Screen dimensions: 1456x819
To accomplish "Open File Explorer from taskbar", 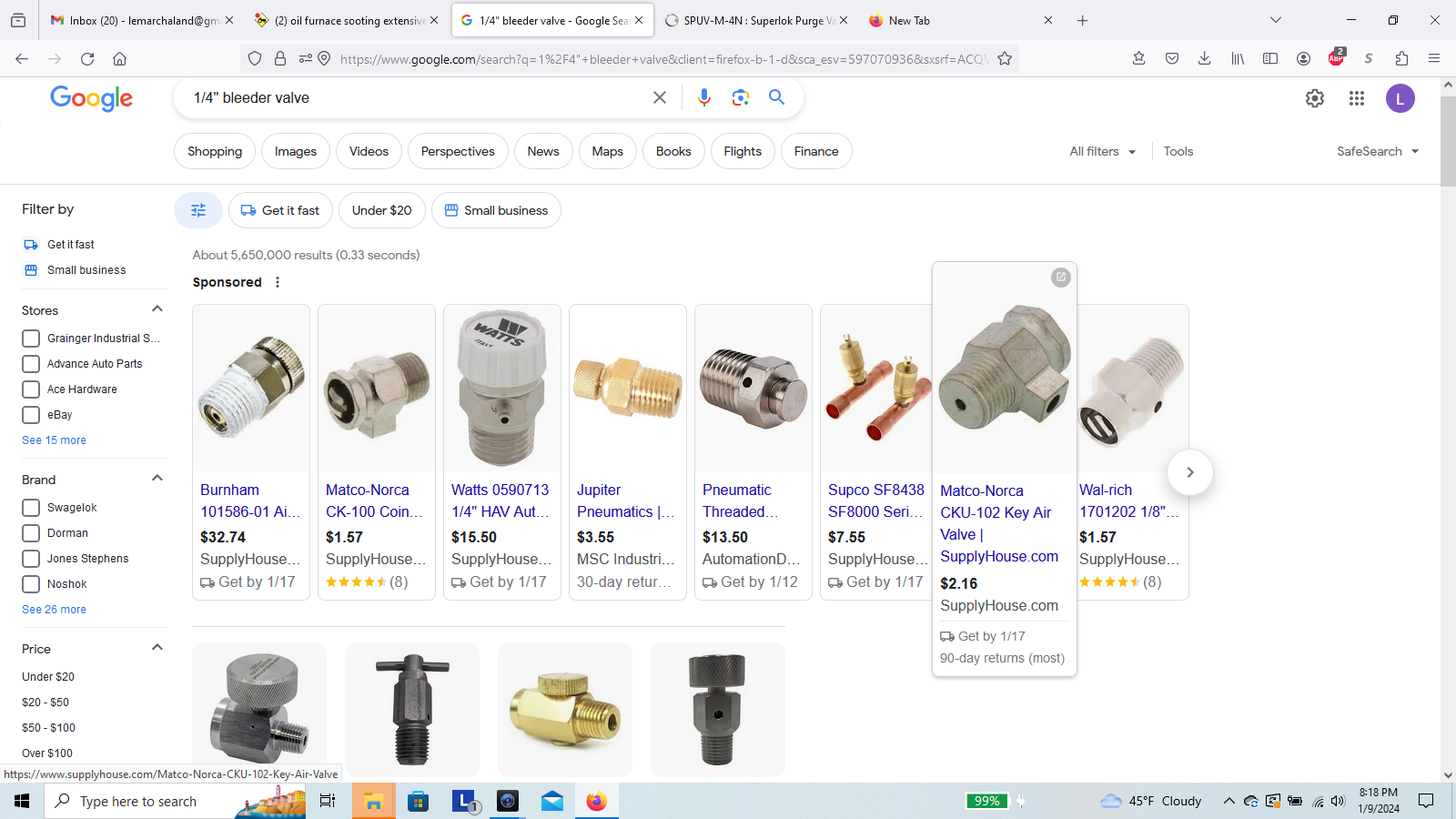I will pos(373,801).
